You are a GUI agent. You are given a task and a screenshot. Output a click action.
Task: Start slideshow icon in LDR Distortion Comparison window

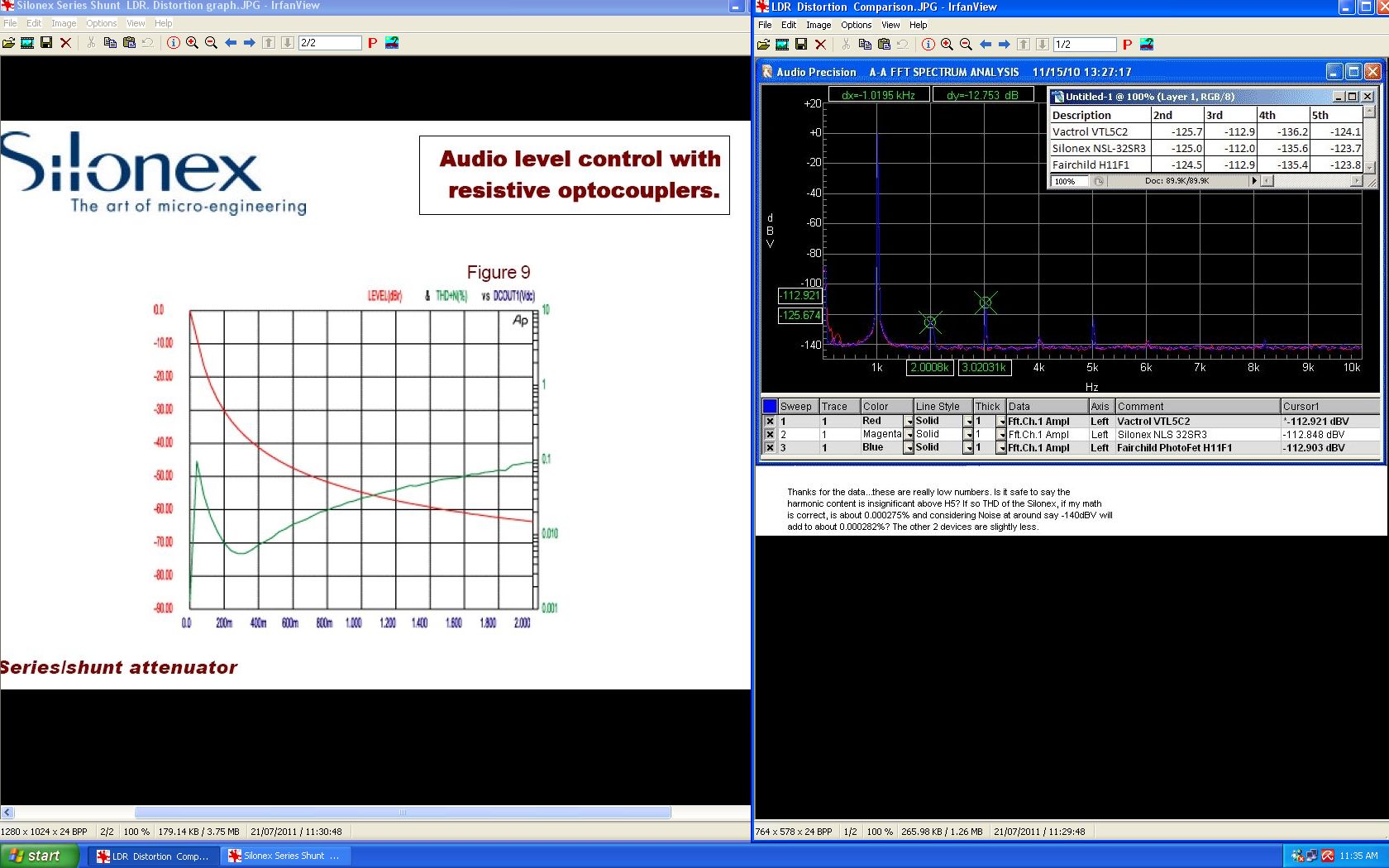(782, 45)
